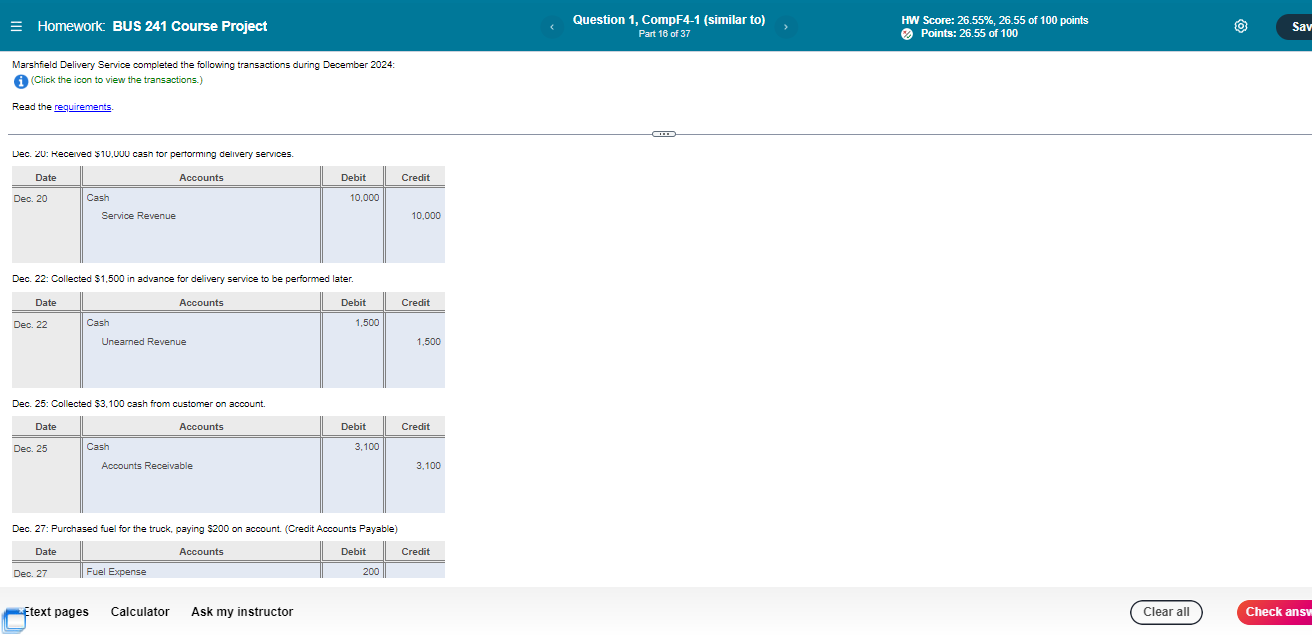Click the Homework: BUS 241 Course Project title
The width and height of the screenshot is (1312, 637).
click(152, 26)
